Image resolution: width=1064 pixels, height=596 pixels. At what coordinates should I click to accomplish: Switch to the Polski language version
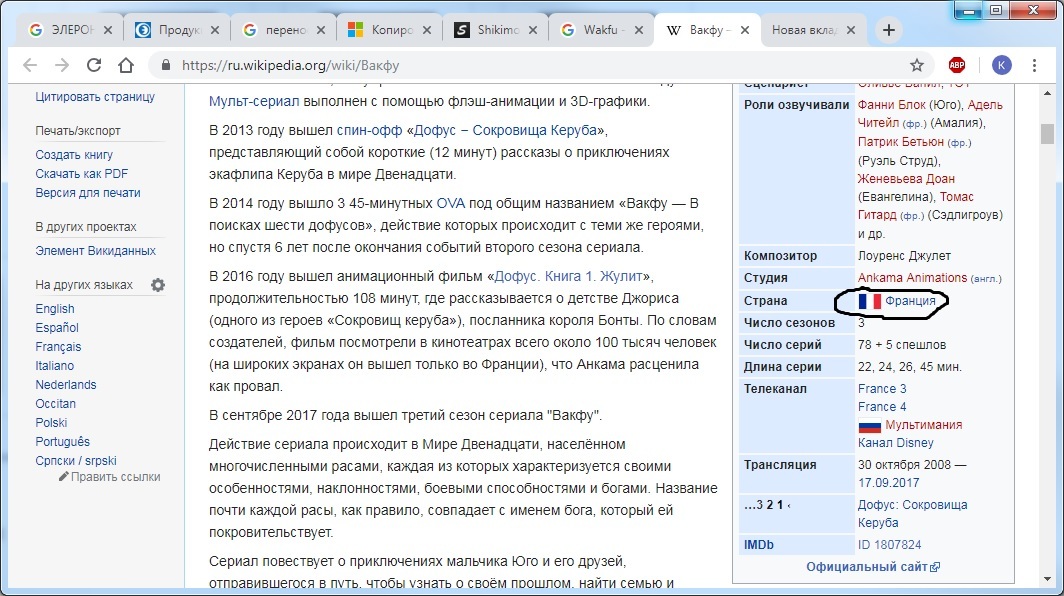click(x=51, y=423)
